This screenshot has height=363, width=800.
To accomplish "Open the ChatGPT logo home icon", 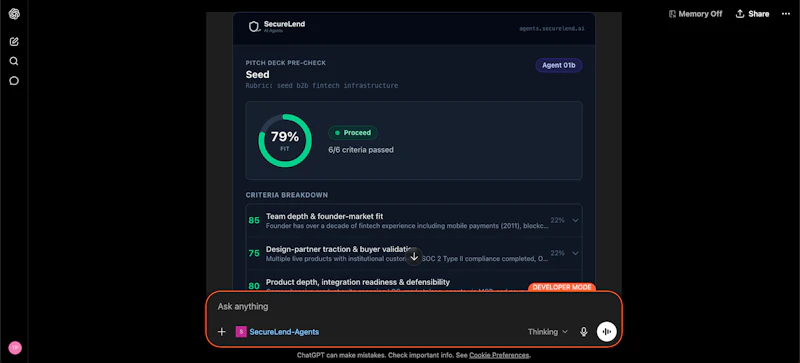I will click(14, 14).
